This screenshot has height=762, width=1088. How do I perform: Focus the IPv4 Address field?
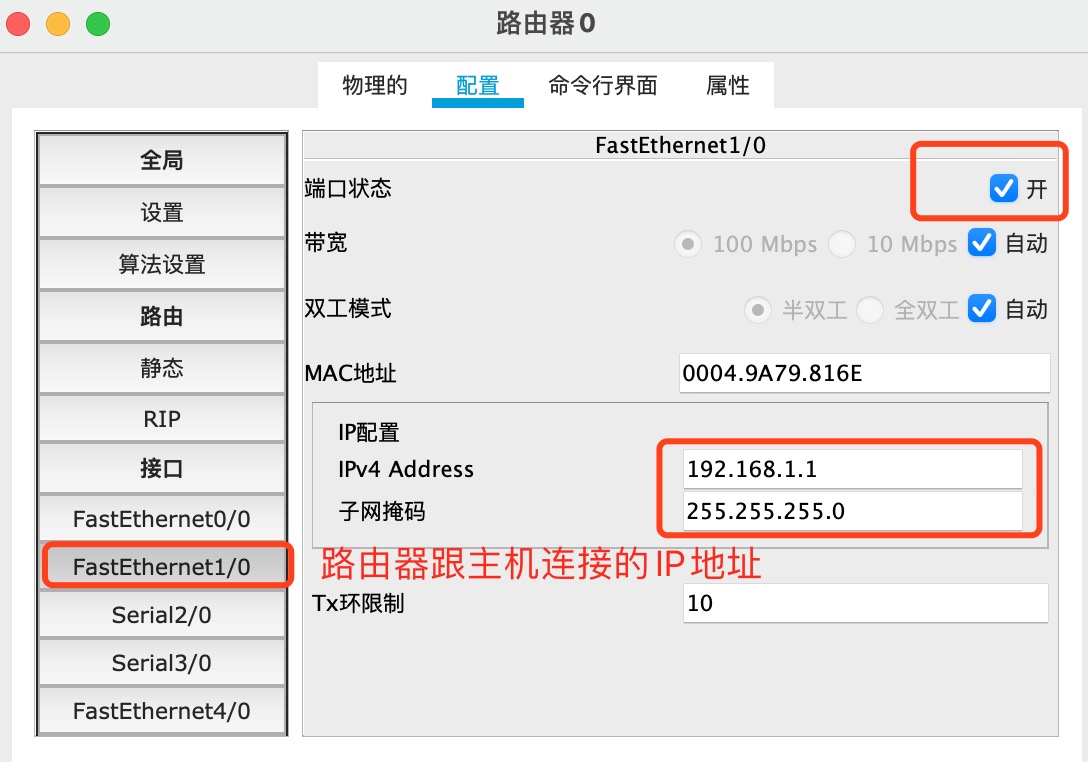(x=853, y=469)
